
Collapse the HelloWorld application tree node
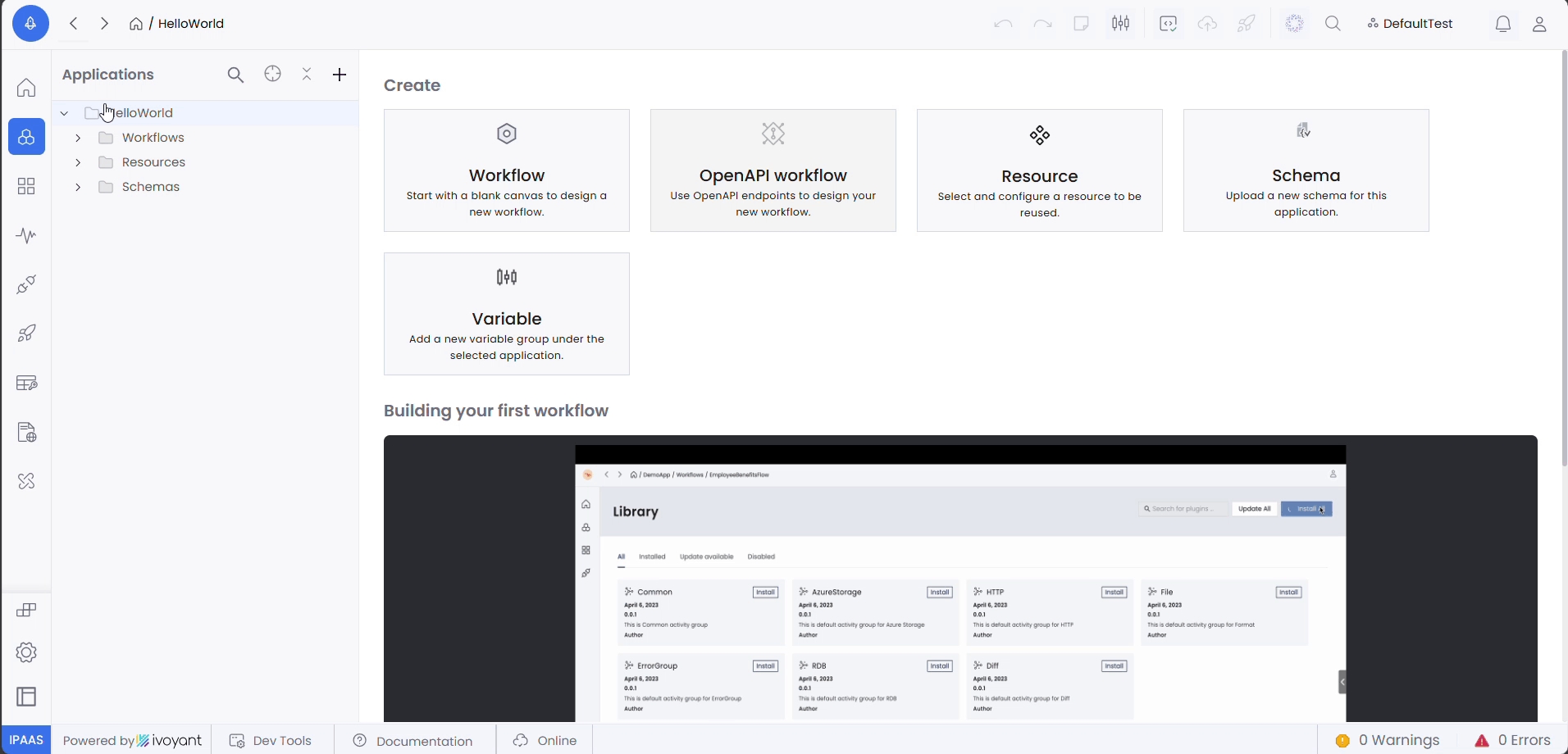coord(65,113)
